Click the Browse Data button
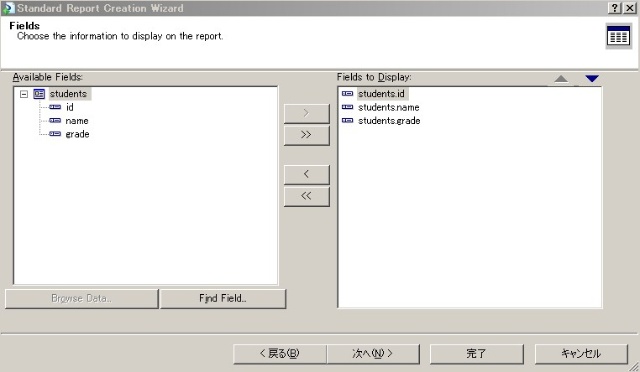This screenshot has width=640, height=372. [82, 298]
